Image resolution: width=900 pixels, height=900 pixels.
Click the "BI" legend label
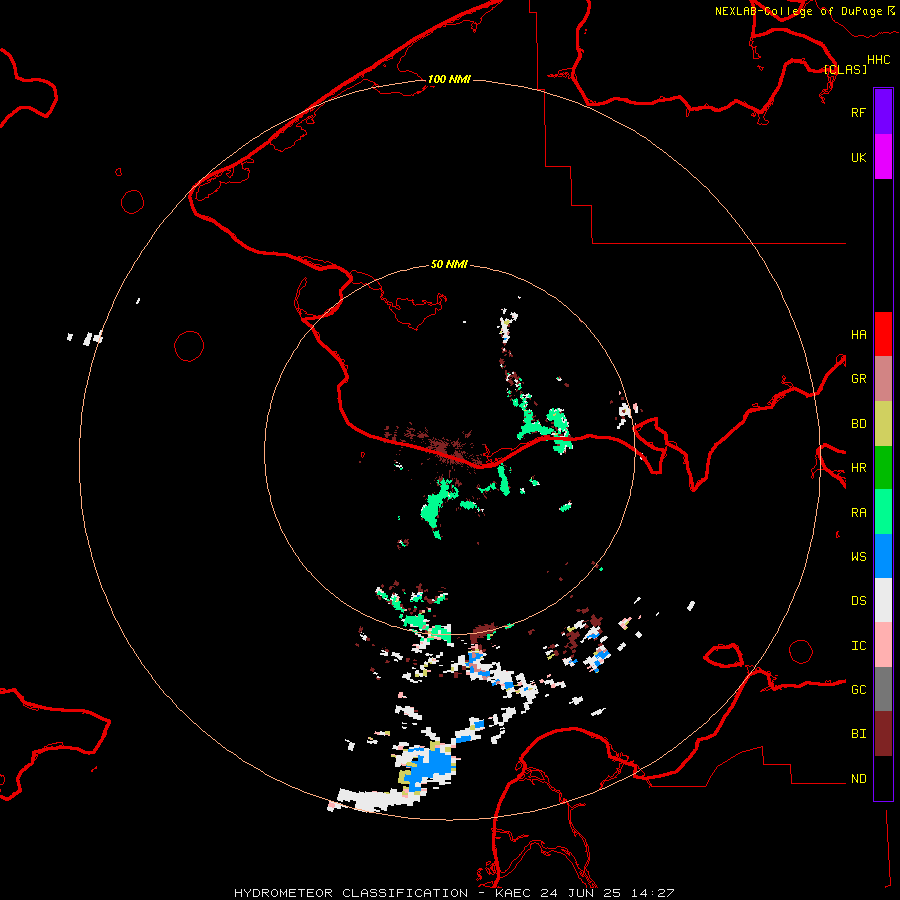point(858,734)
